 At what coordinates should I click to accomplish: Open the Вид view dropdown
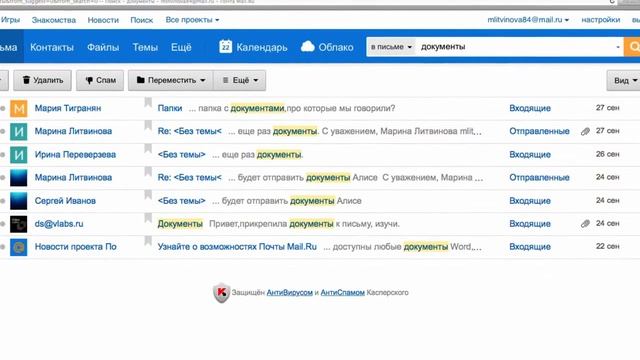pos(624,80)
